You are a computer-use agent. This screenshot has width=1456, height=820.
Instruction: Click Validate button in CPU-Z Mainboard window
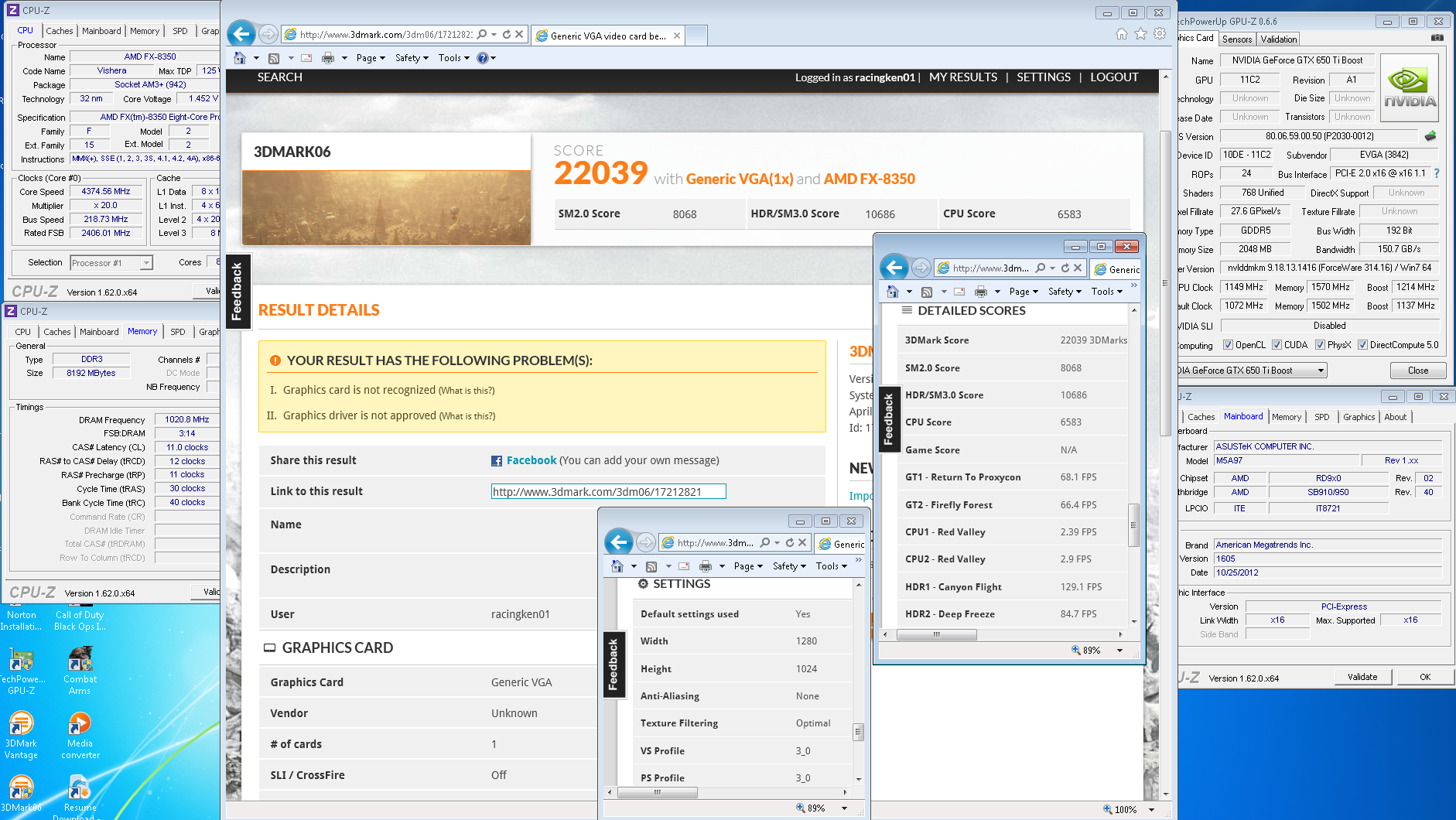pos(1362,677)
